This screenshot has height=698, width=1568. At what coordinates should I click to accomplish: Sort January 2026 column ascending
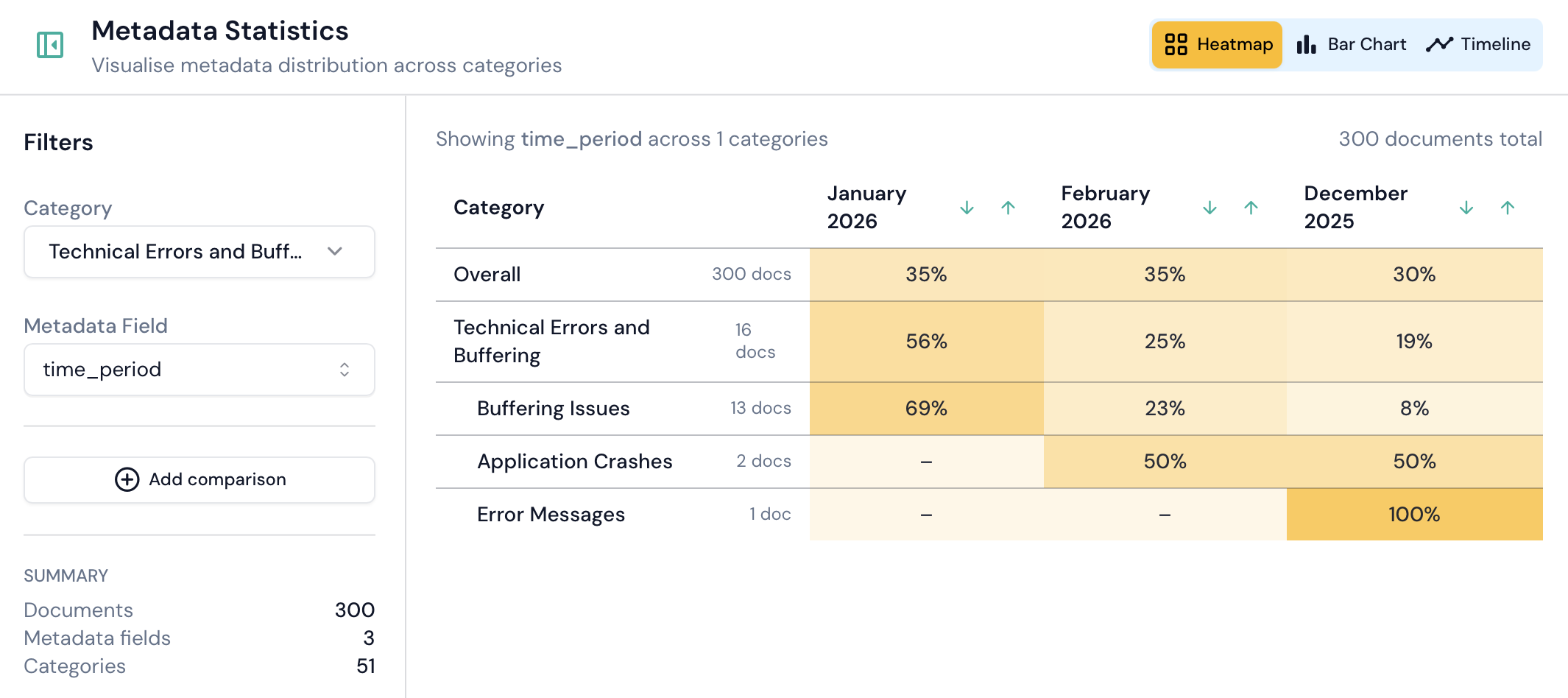point(1008,208)
